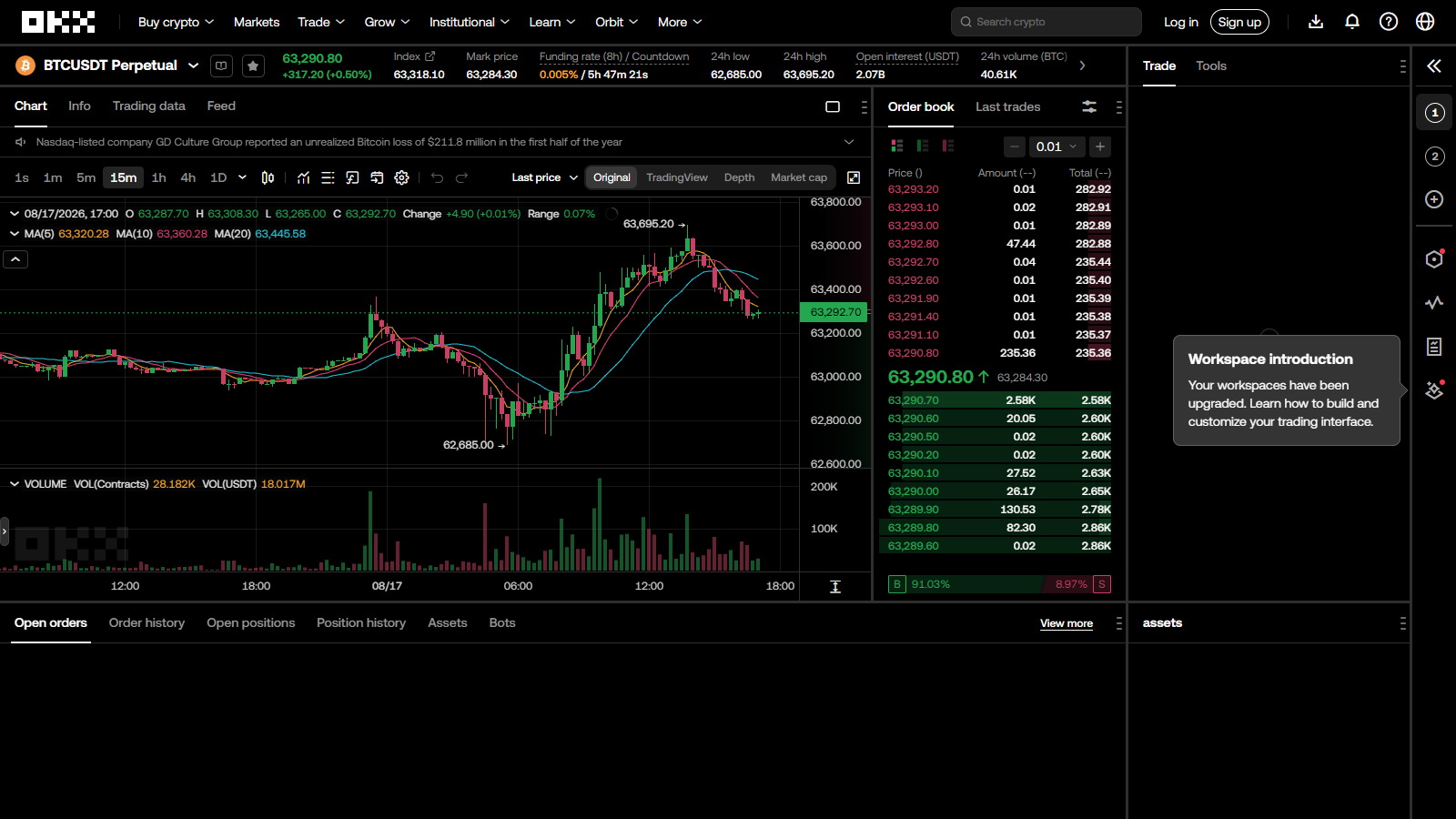Redo the last chart action
Viewport: 1456px width, 819px height.
tap(461, 177)
